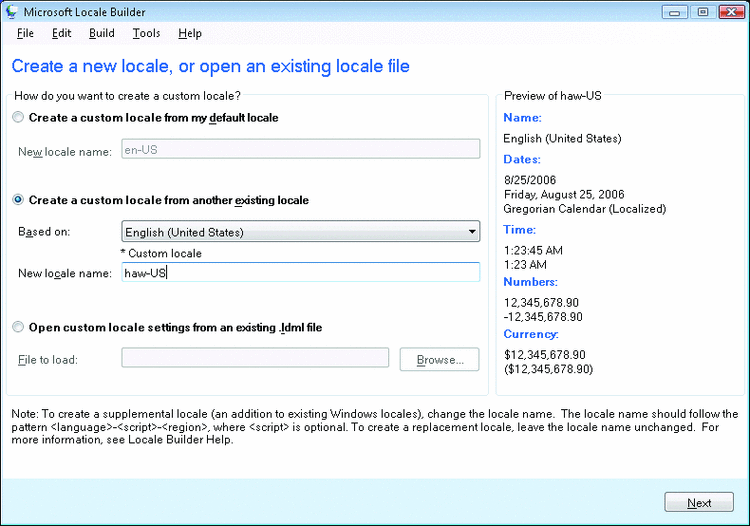Click the Browse button
Viewport: 750px width, 526px height.
440,359
